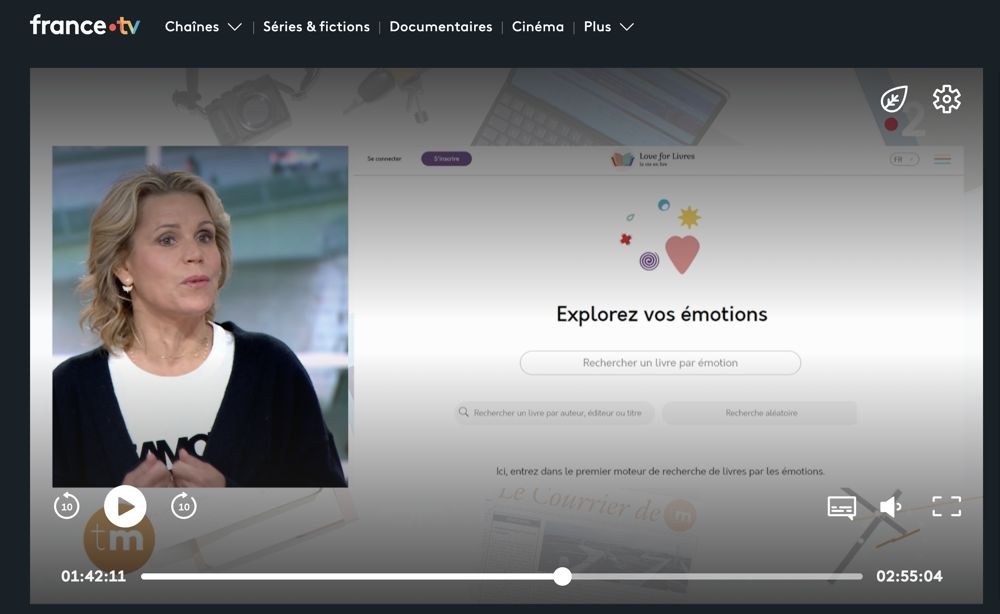Click 'Rechercher un livre par émotion' field
Viewport: 1000px width, 614px height.
[660, 363]
